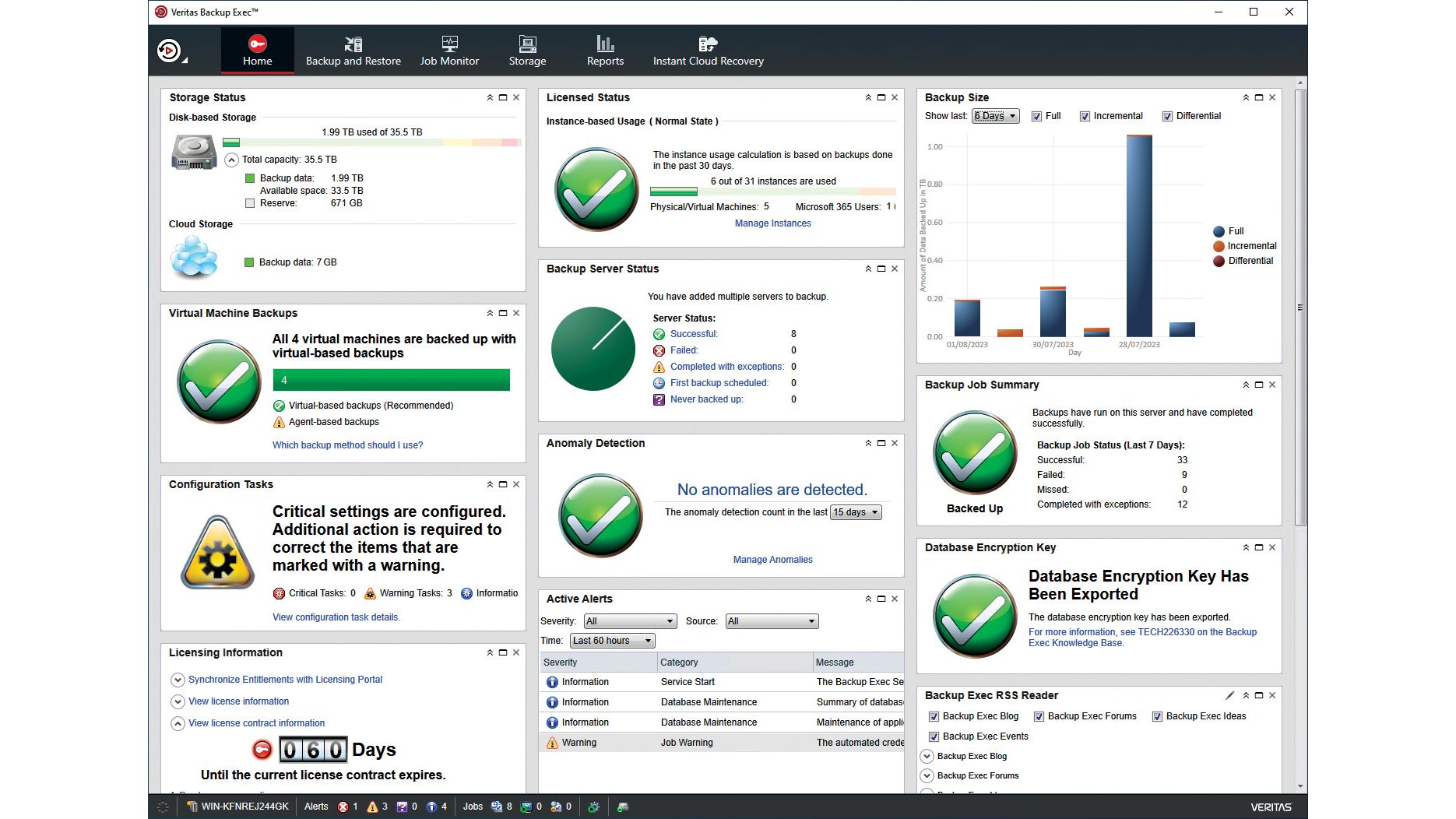Collapse the Total capacity details

click(231, 160)
